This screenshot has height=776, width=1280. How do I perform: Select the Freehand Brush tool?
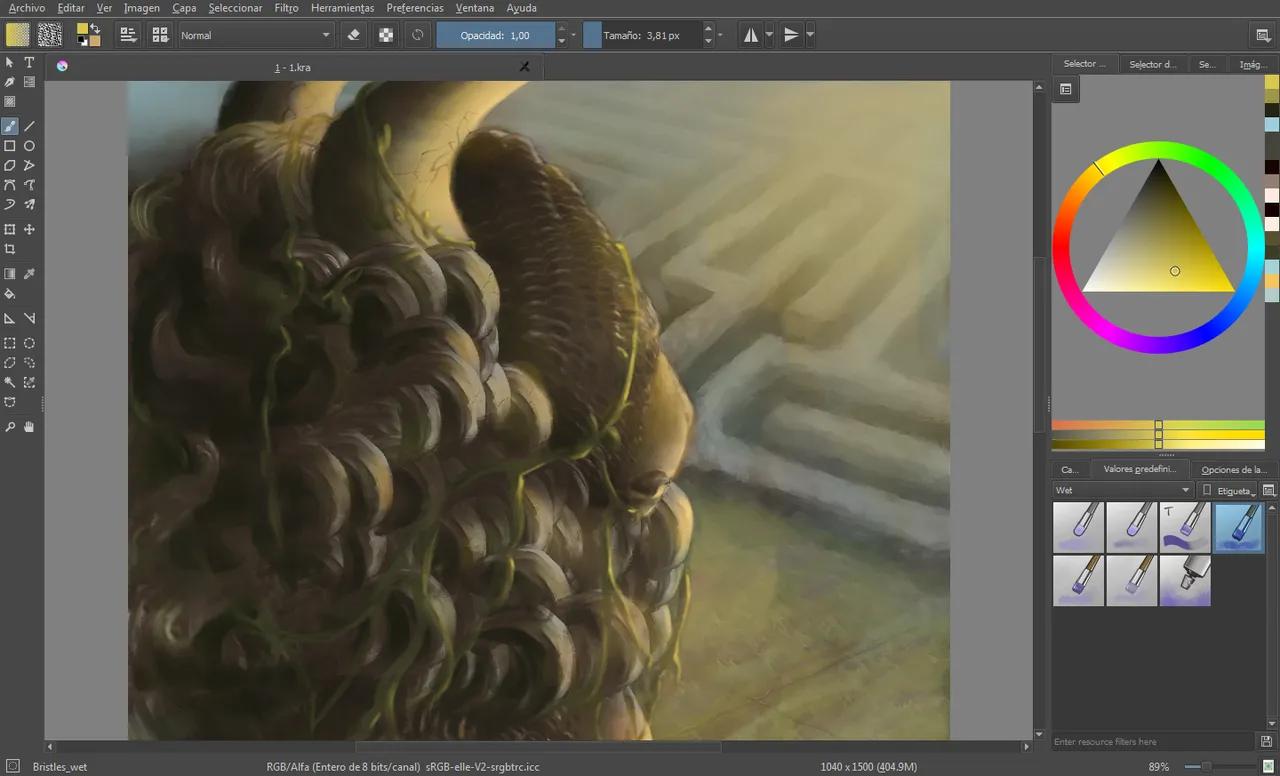pos(10,126)
